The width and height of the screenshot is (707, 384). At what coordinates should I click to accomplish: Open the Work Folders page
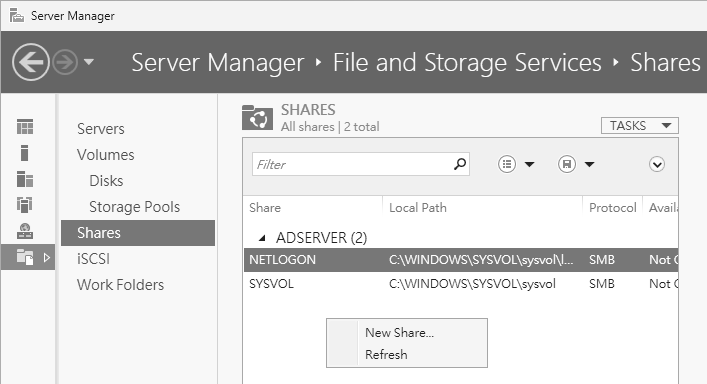click(120, 285)
